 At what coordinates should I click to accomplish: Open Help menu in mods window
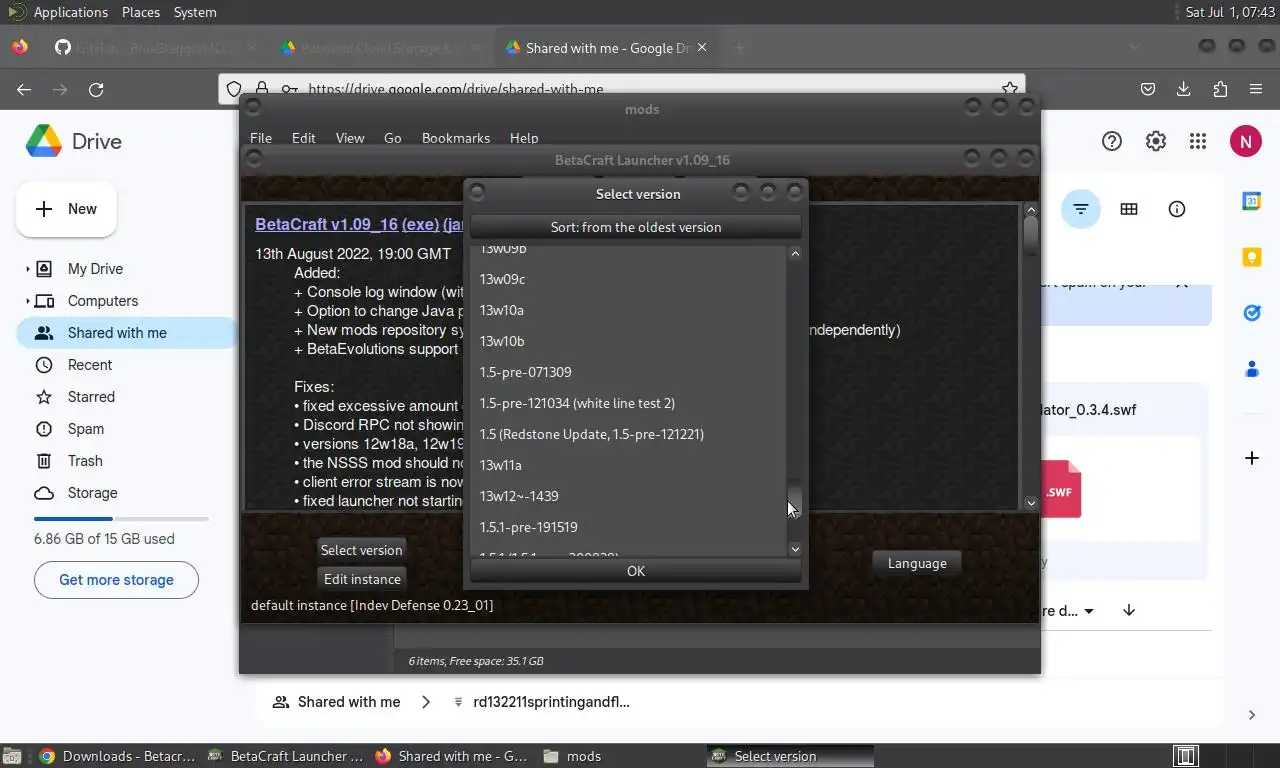coord(523,138)
